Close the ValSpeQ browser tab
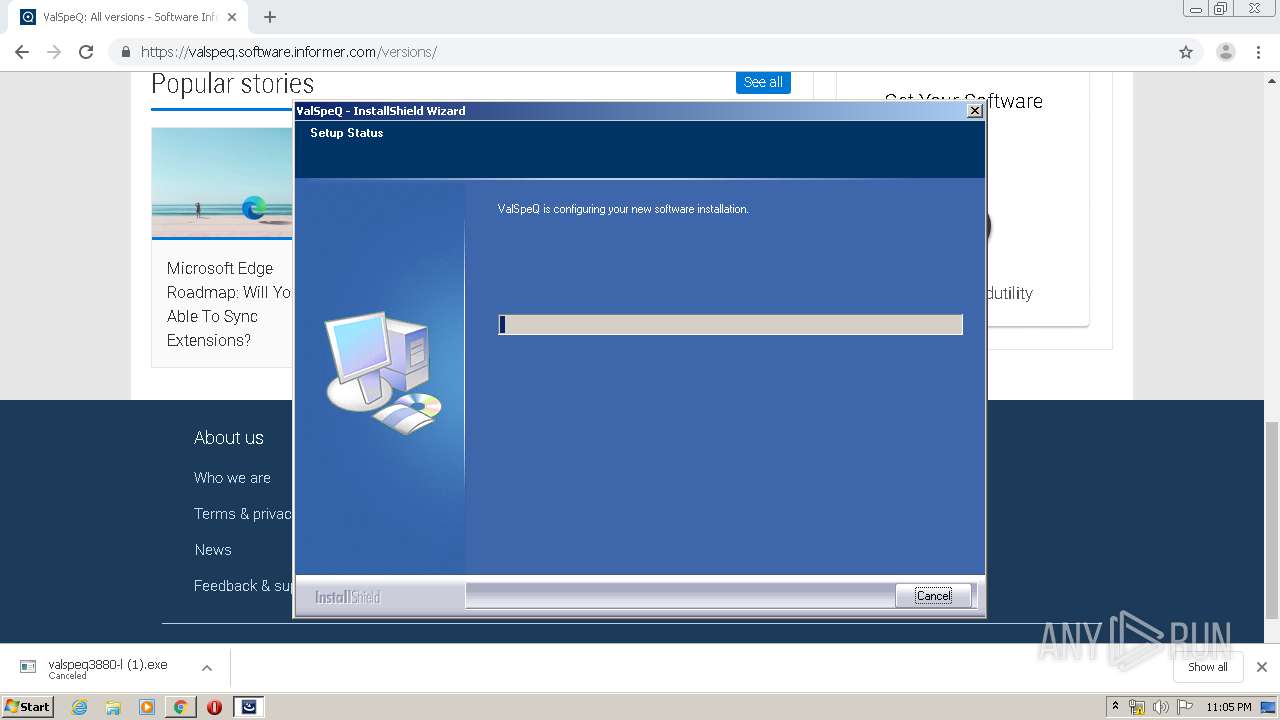 [x=232, y=17]
